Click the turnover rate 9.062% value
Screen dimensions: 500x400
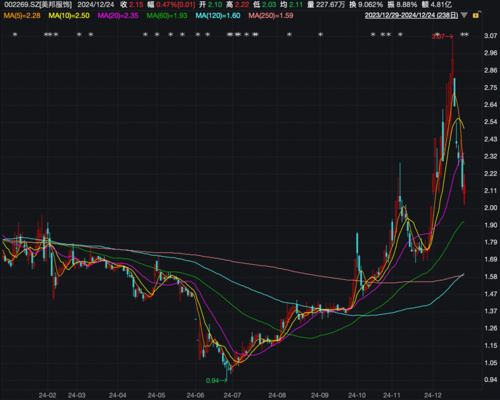click(371, 5)
